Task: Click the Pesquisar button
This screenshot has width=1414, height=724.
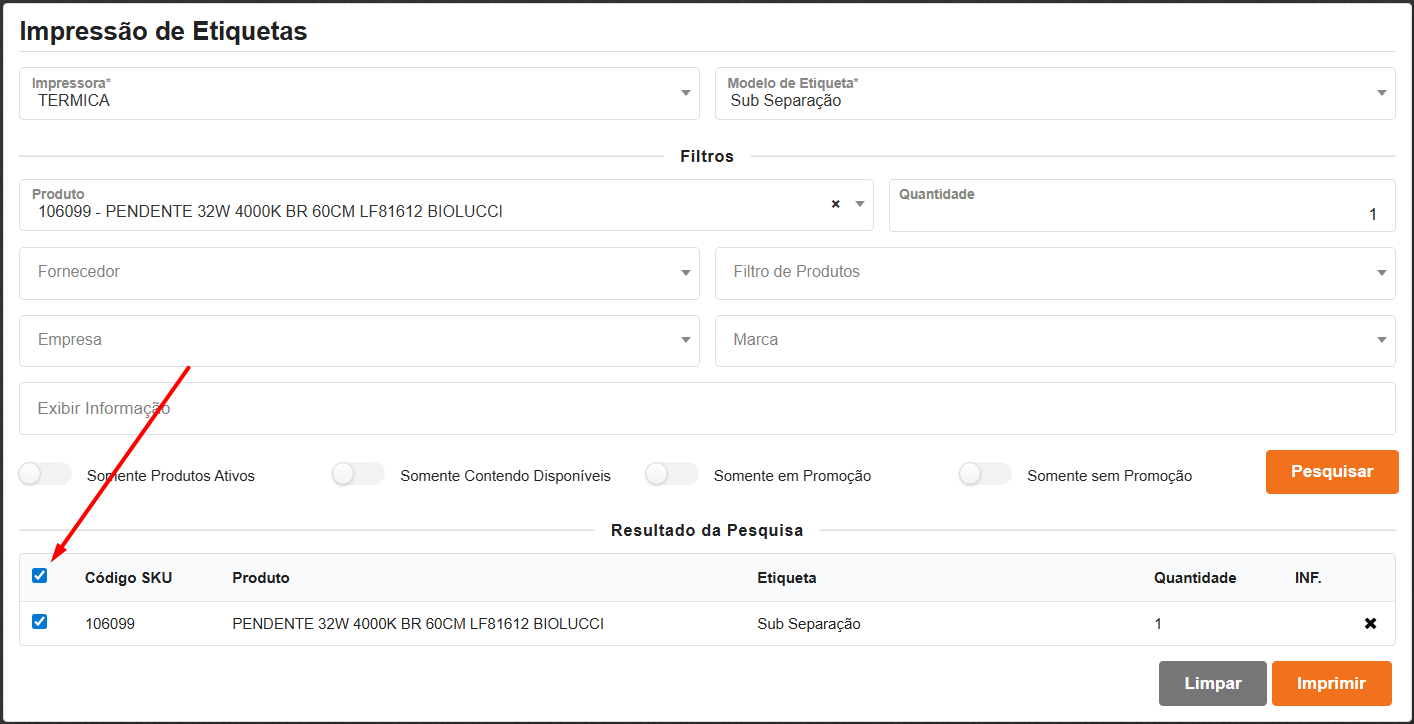Action: 1331,471
